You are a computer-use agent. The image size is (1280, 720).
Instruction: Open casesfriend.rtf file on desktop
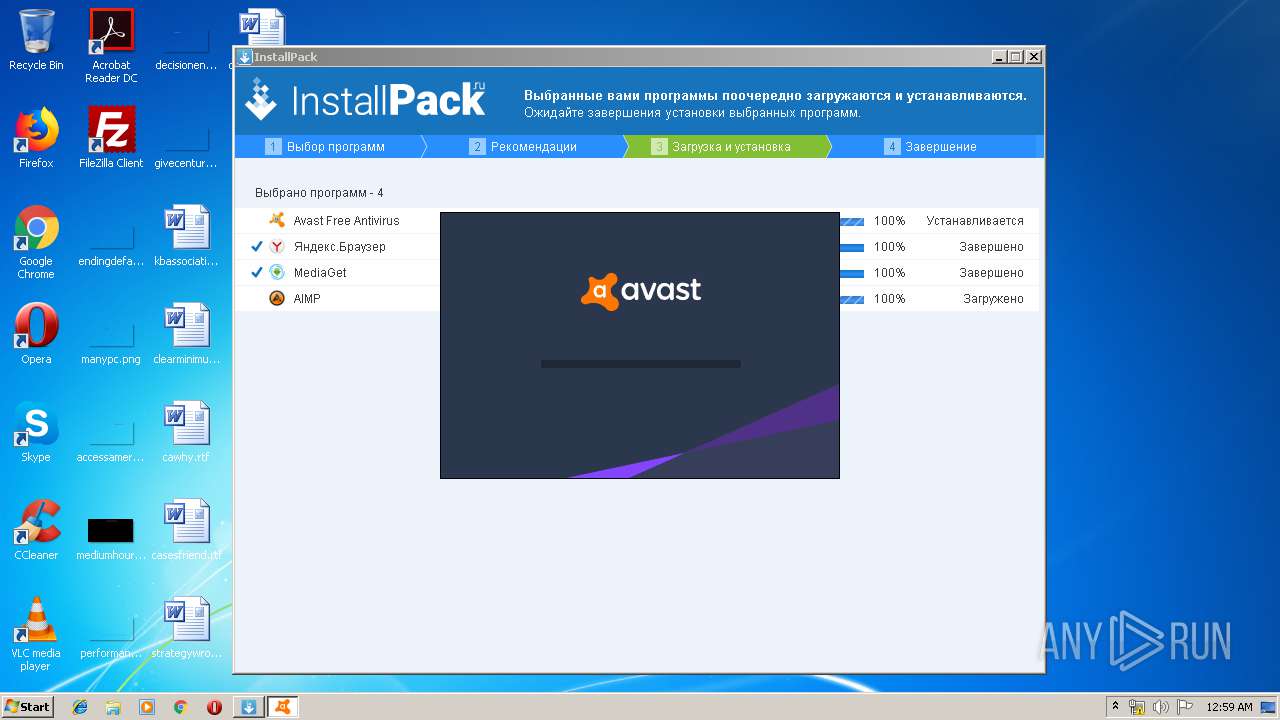click(x=186, y=530)
